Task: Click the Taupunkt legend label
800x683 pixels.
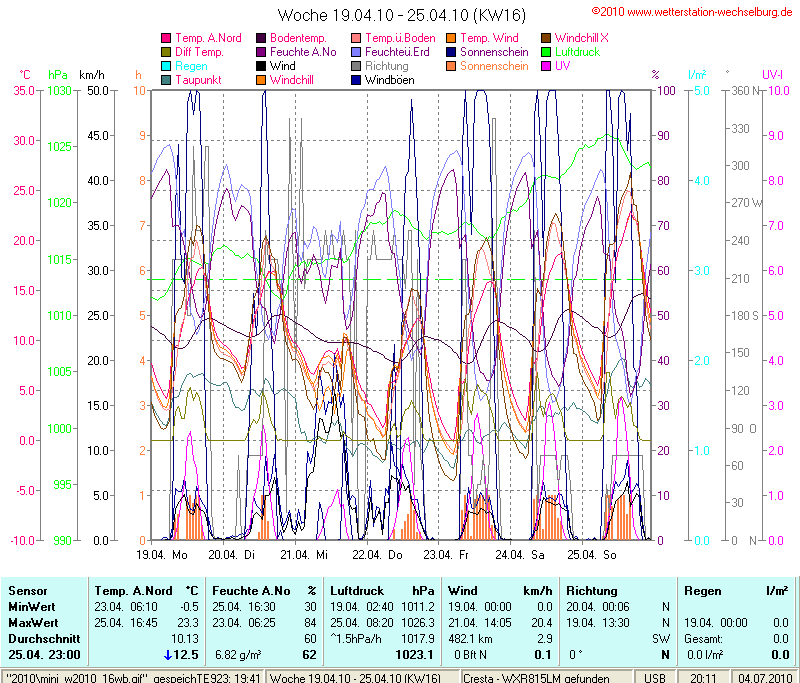Action: pyautogui.click(x=198, y=80)
